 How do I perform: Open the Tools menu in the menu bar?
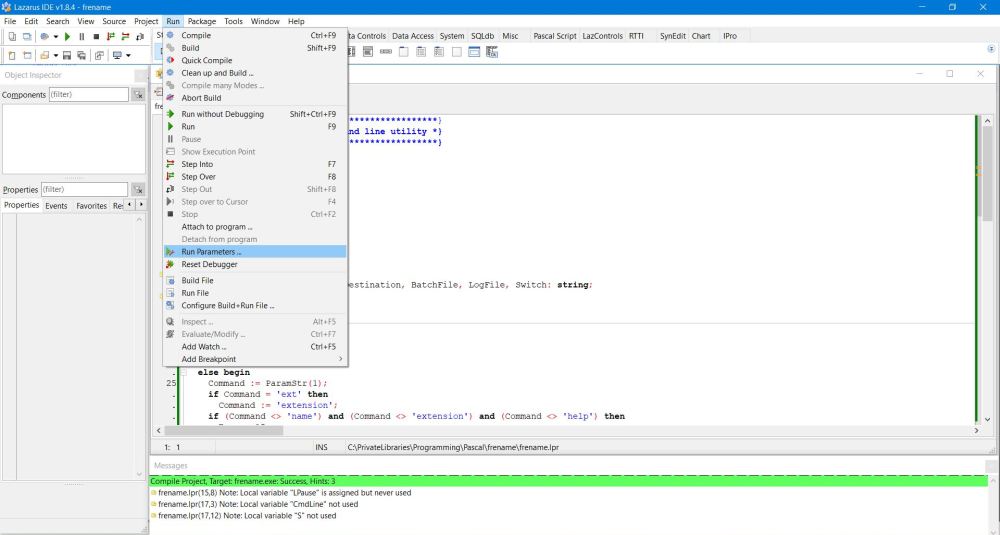point(233,21)
